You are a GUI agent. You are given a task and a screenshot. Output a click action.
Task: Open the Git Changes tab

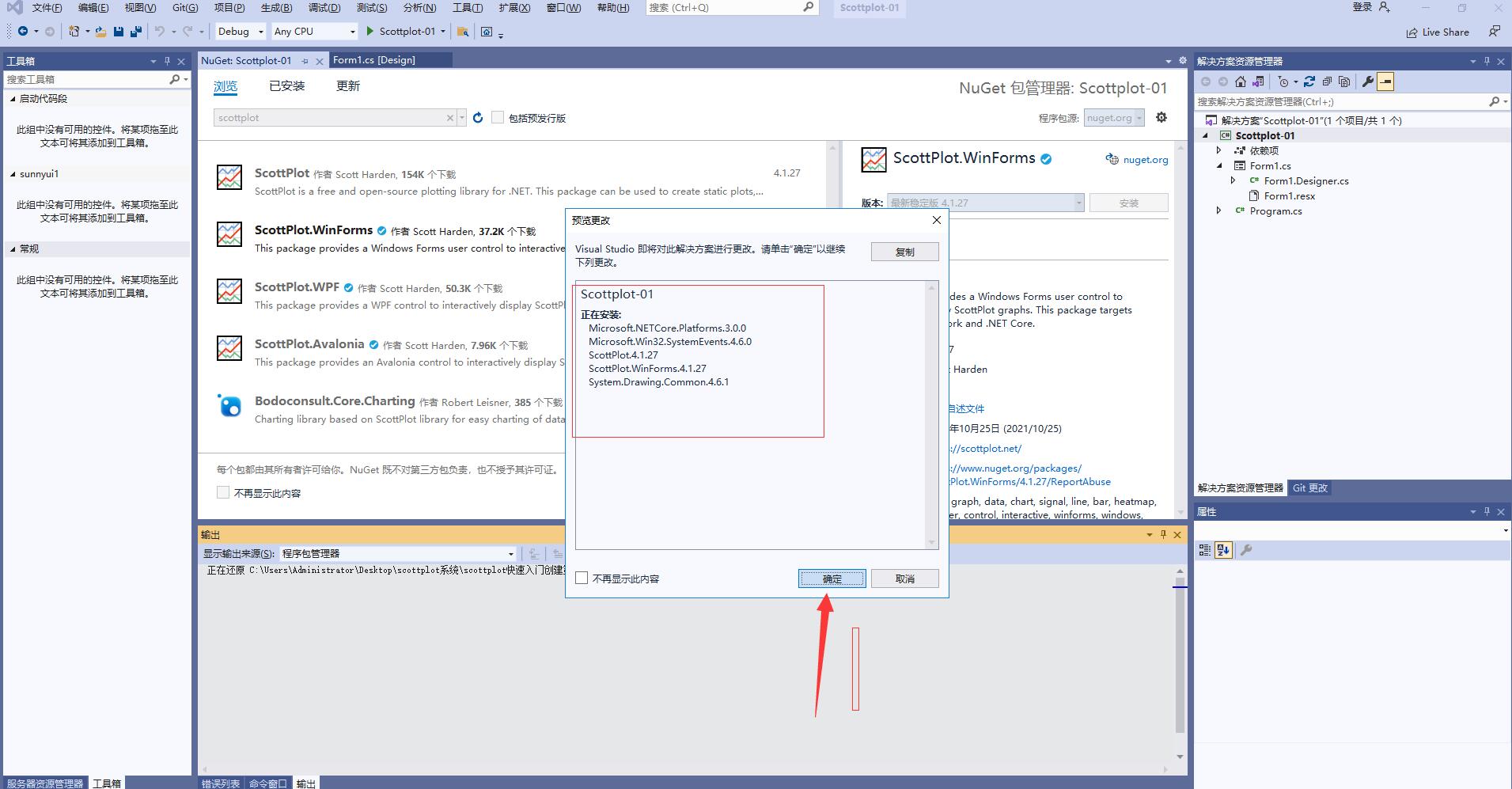point(1310,487)
